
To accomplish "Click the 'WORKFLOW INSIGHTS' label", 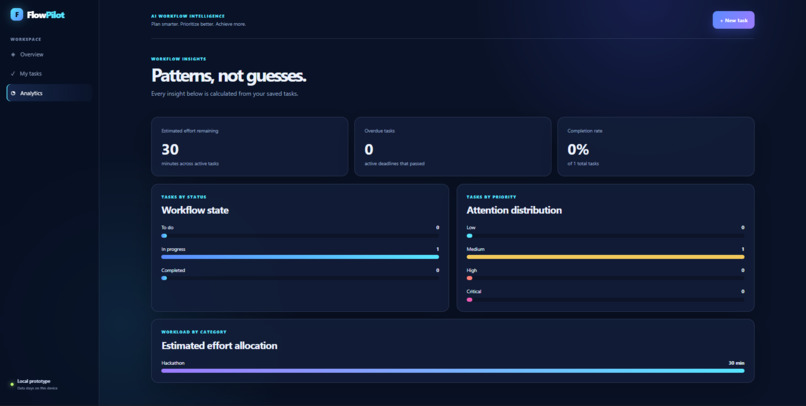I will [178, 59].
